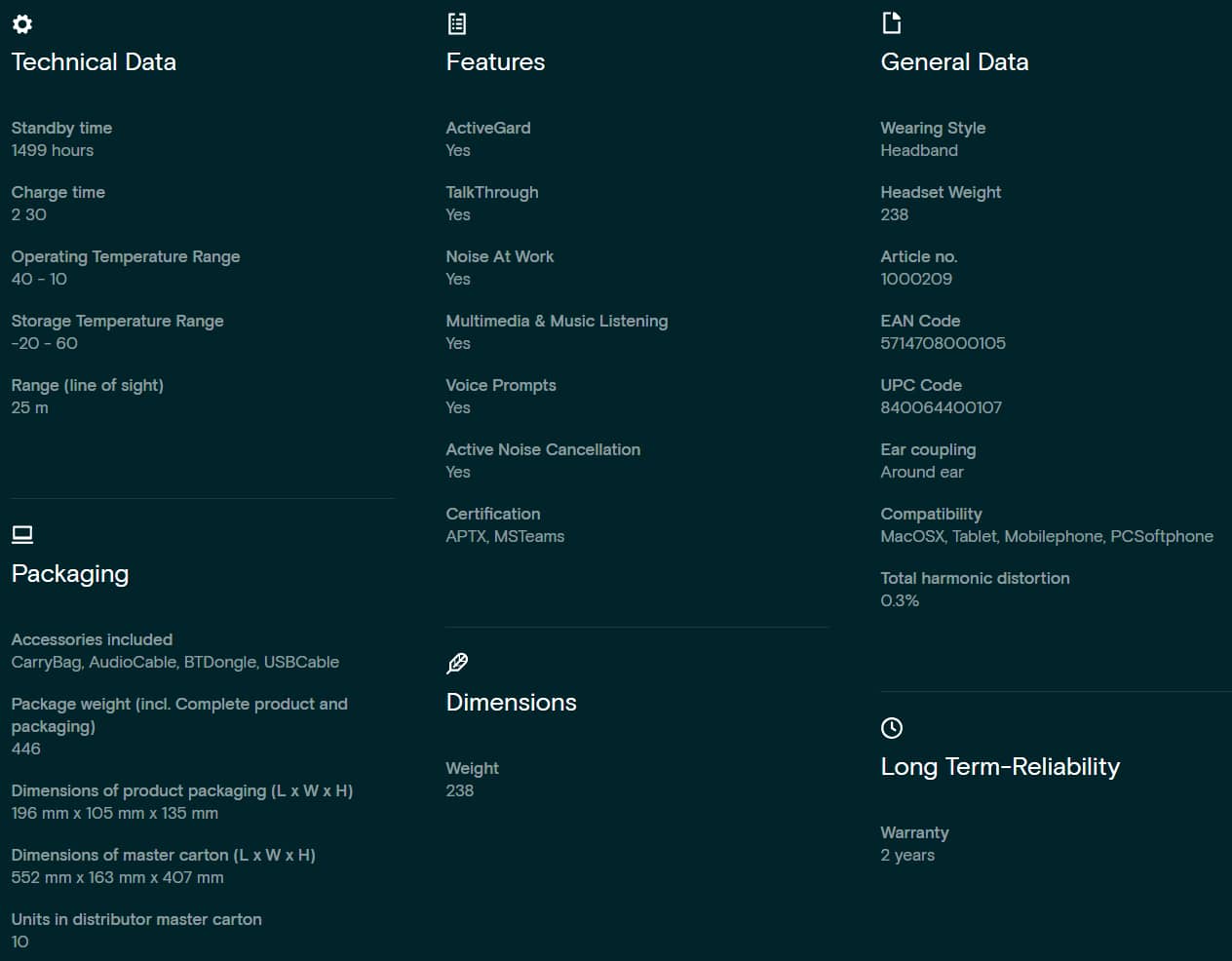The image size is (1232, 961).
Task: Click the "1499 hours" value
Action: tap(53, 150)
